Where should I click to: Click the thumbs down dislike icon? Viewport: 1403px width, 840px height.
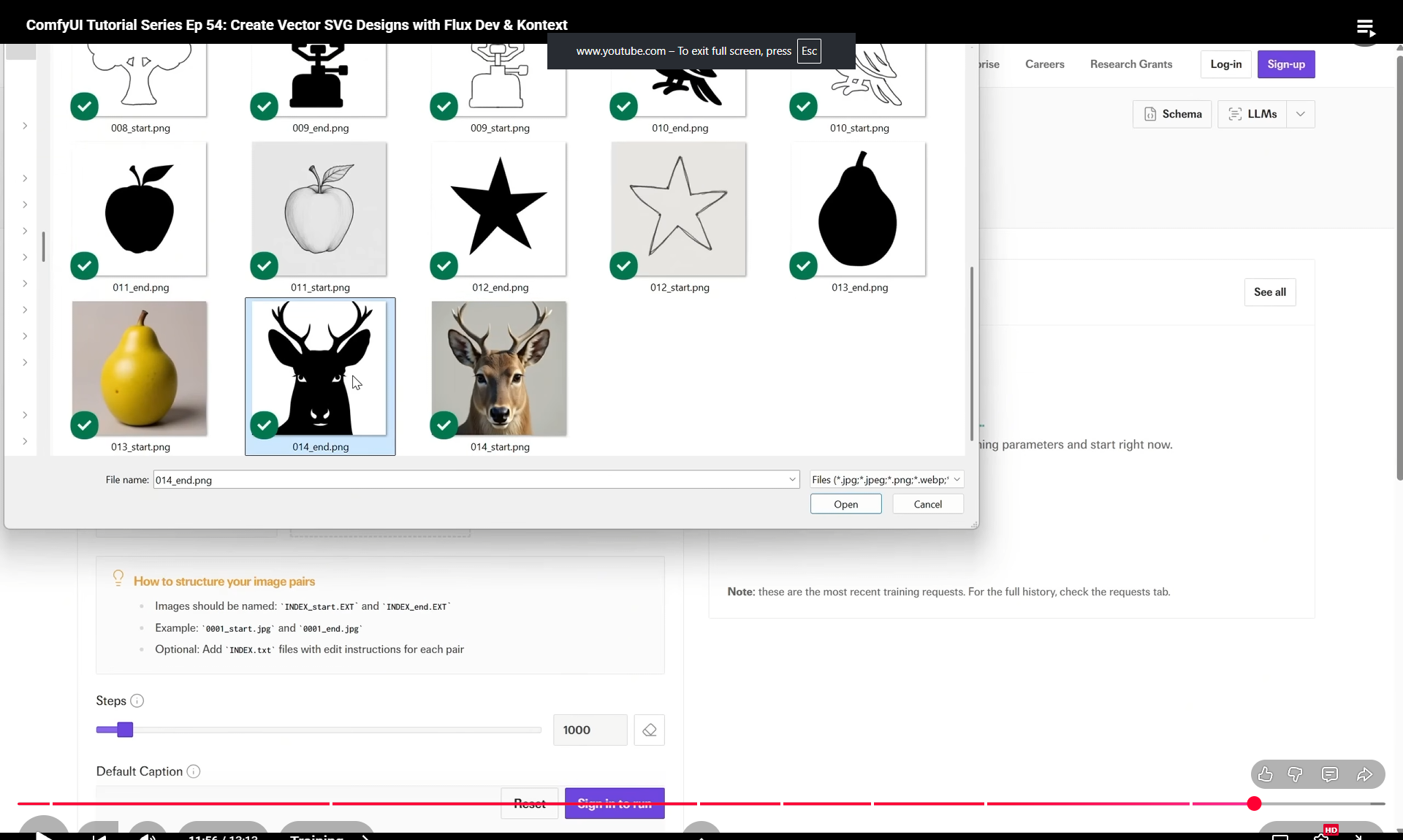1296,774
